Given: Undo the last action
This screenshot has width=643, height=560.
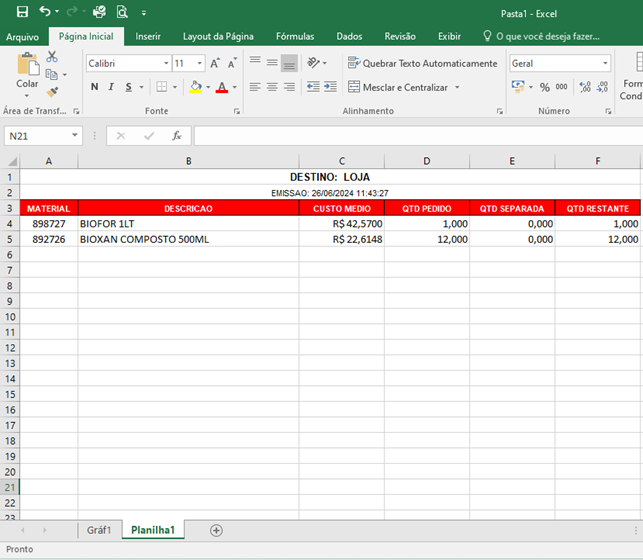Looking at the screenshot, I should point(45,11).
